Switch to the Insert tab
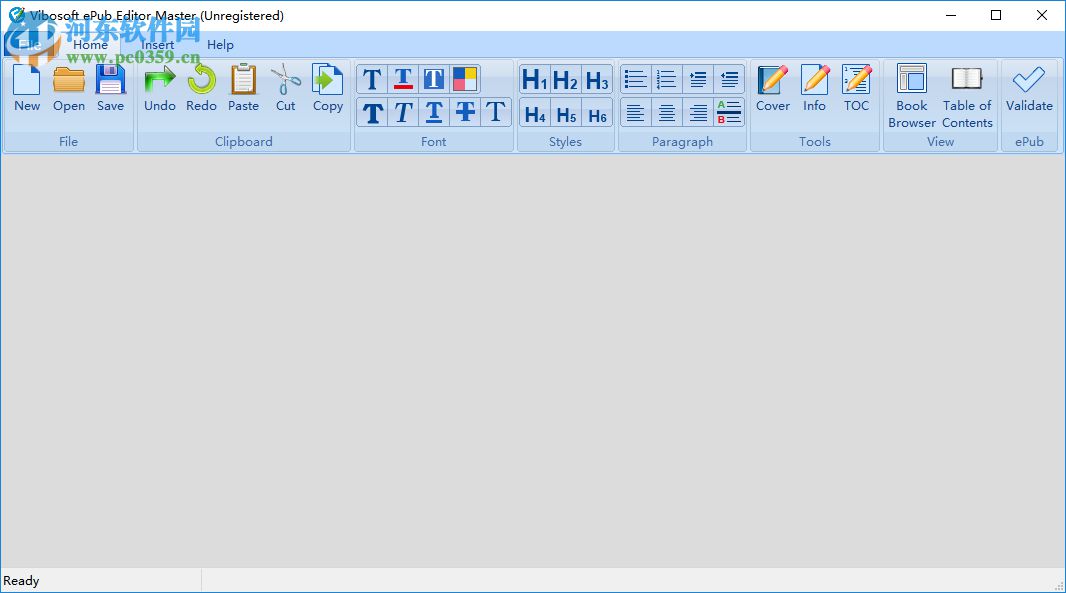Viewport: 1066px width, 593px height. [x=158, y=44]
